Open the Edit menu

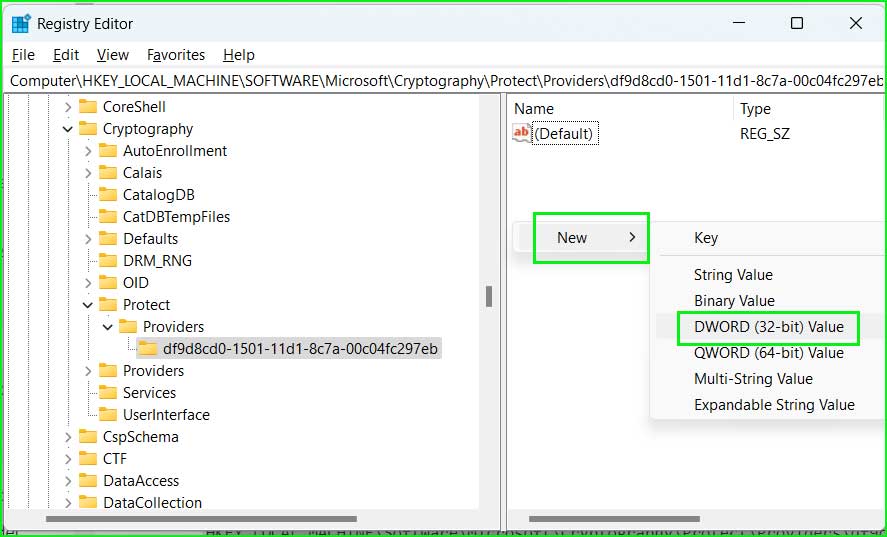[66, 55]
